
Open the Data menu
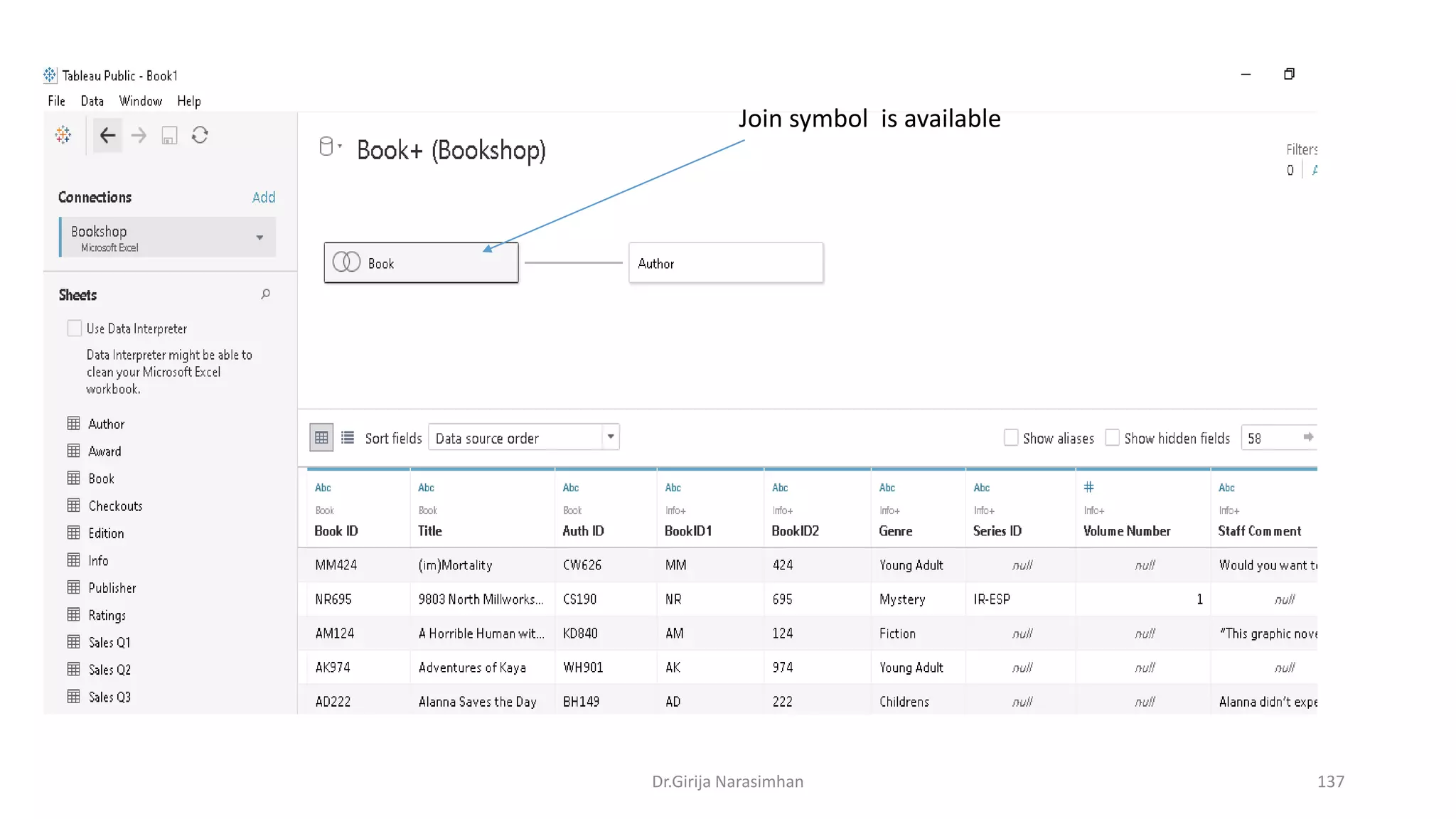point(92,101)
